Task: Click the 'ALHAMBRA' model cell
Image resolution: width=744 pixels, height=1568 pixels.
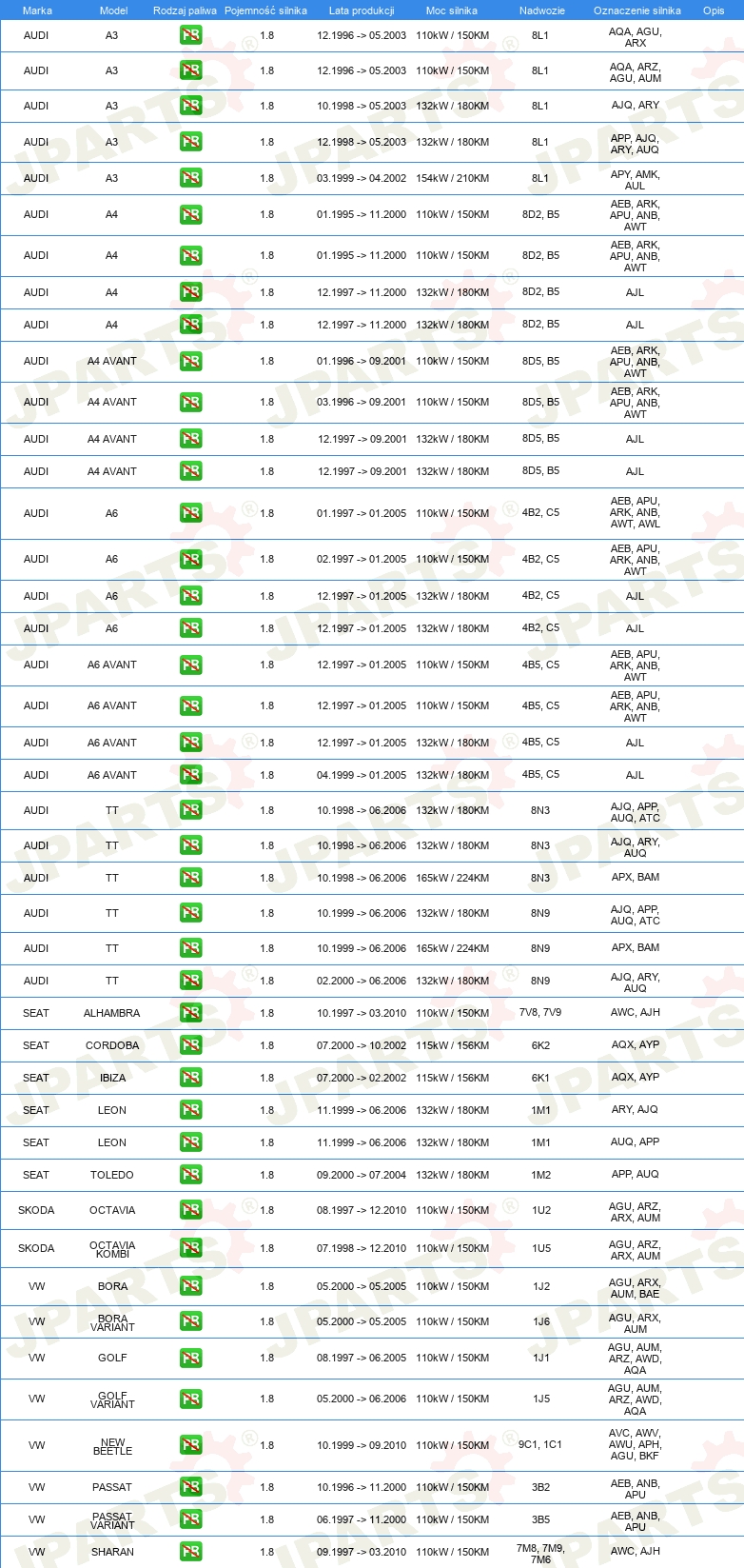Action: pos(112,1013)
